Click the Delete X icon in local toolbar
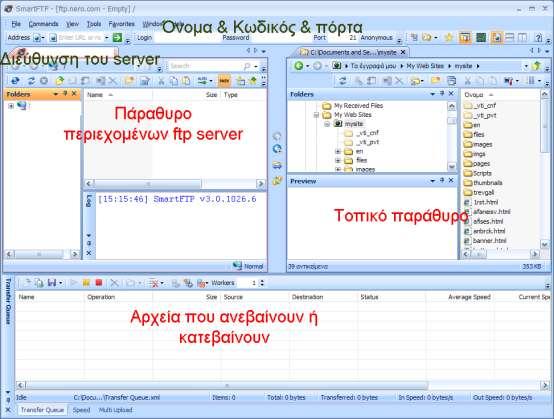Screen dimensions: 554x419 (x=399, y=81)
